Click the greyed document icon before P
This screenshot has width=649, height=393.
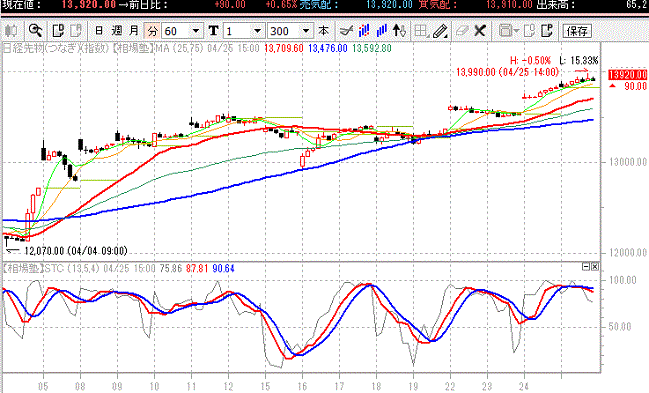[x=530, y=31]
